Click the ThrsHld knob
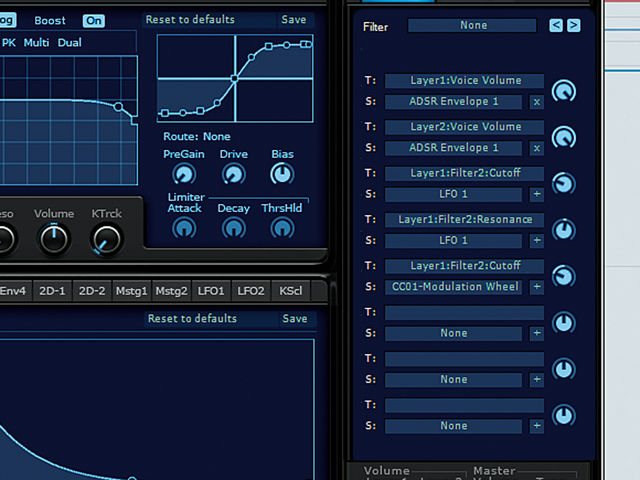Viewport: 640px width, 480px height. [x=282, y=228]
